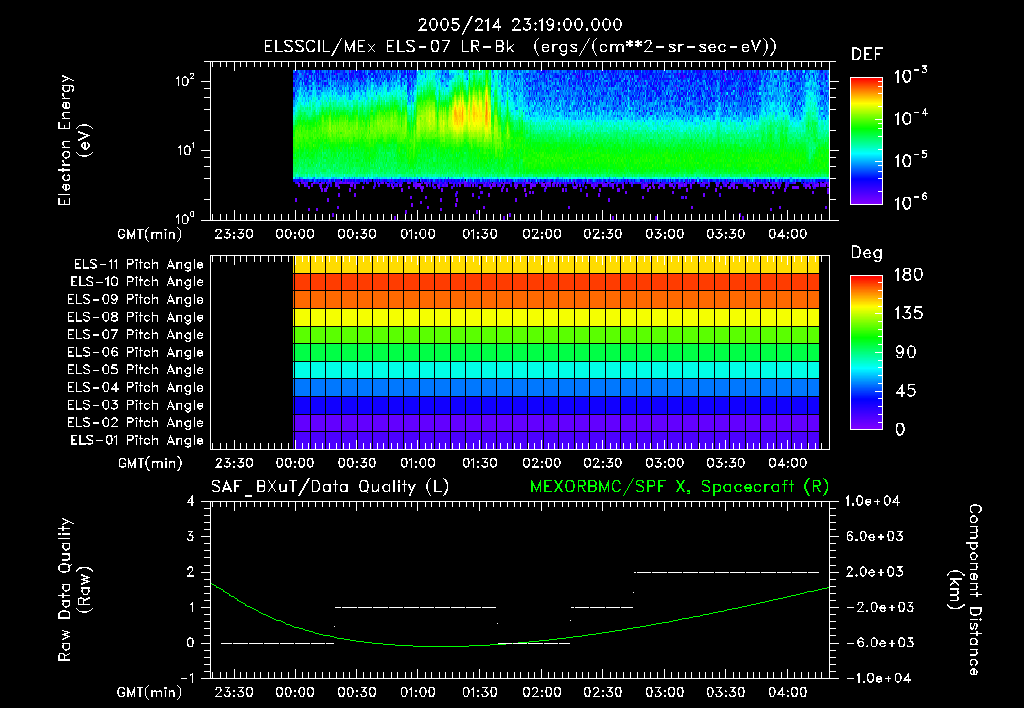Image resolution: width=1024 pixels, height=708 pixels.
Task: Select the ELS-07 Pitch Angle row label
Action: coord(136,334)
